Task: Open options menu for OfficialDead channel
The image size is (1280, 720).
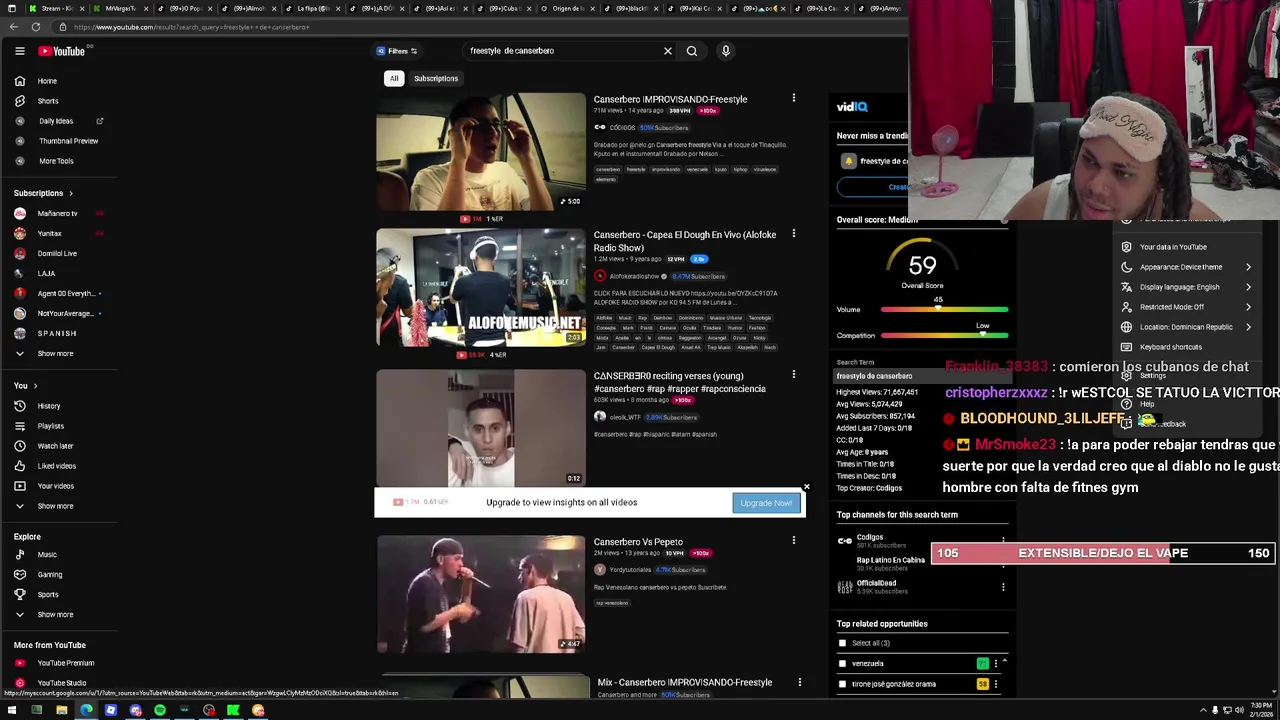Action: (x=1003, y=587)
